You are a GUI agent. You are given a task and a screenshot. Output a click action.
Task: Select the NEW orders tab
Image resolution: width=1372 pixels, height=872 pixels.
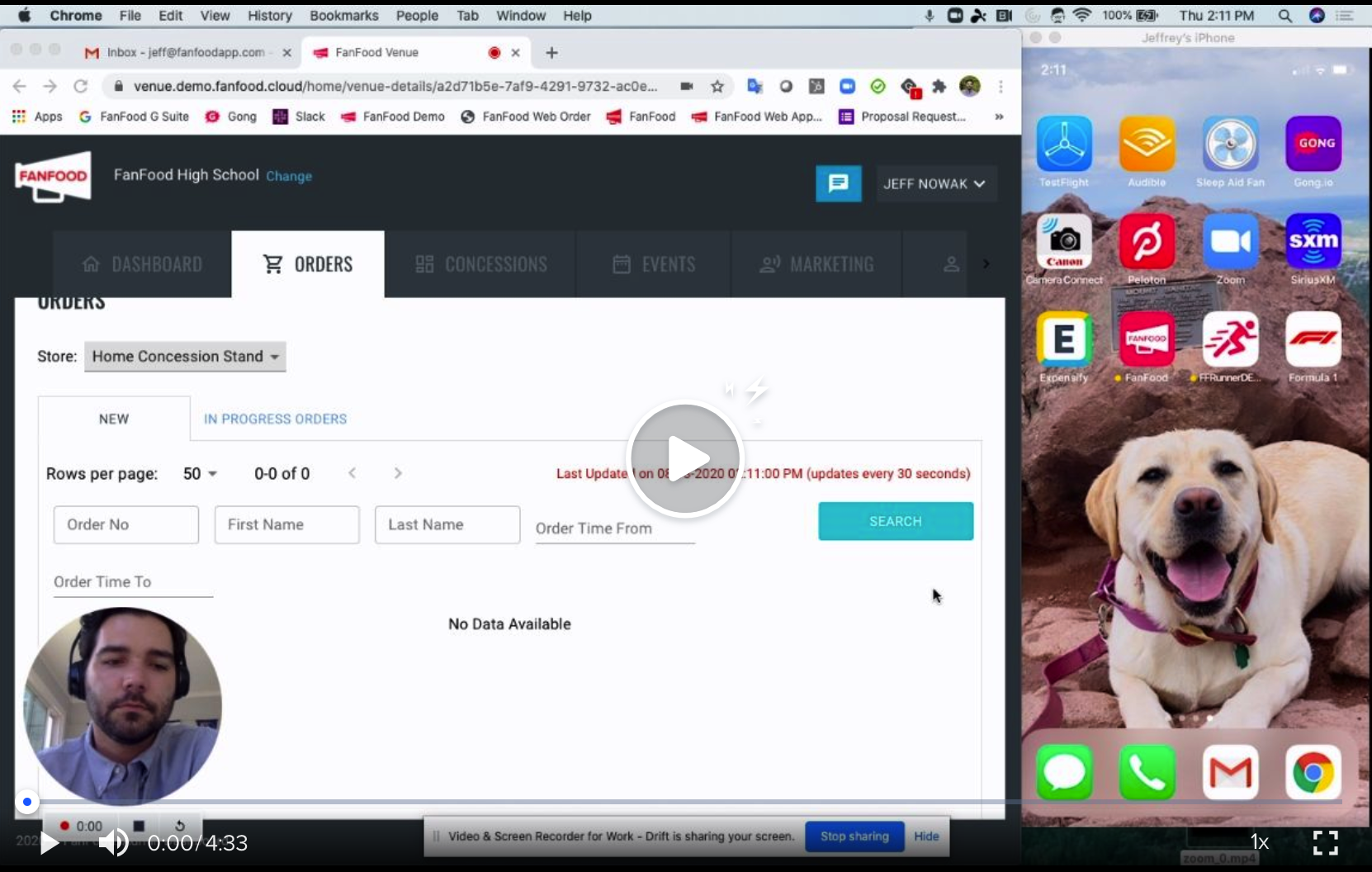pyautogui.click(x=114, y=419)
